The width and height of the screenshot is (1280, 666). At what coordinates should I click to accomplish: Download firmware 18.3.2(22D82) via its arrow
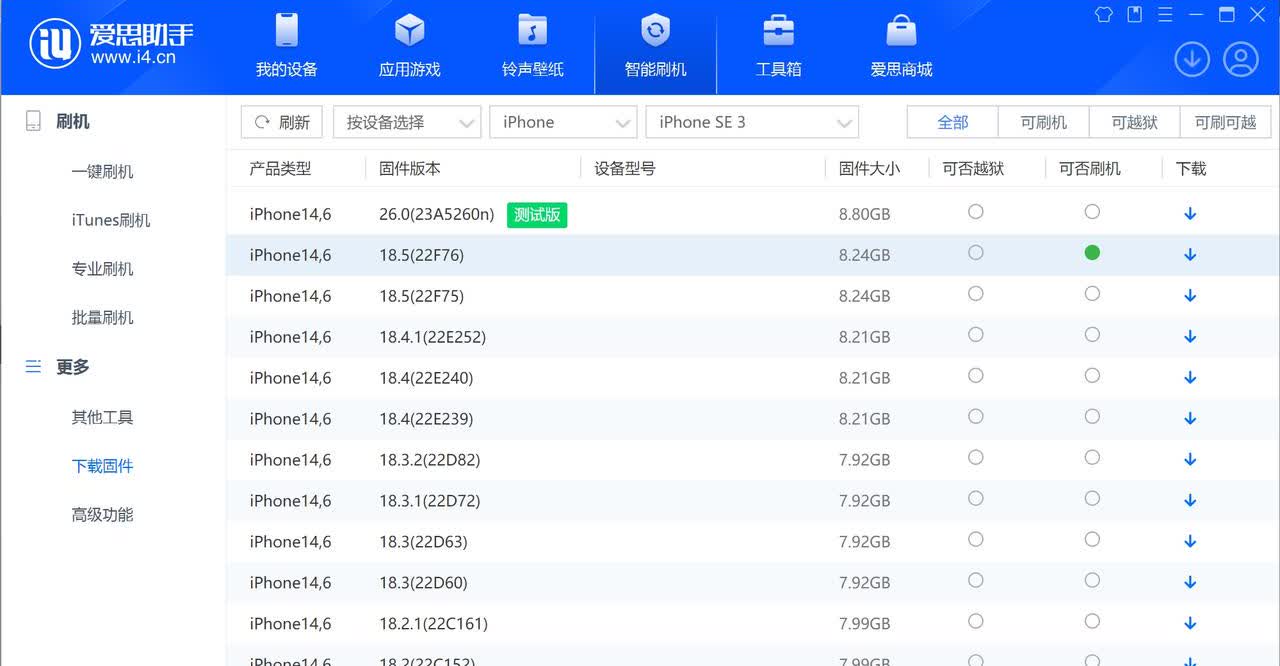(x=1190, y=460)
